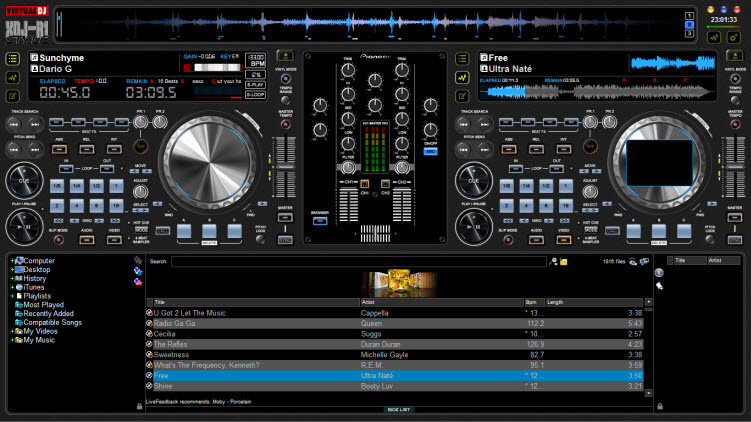This screenshot has height=422, width=751.
Task: Click mixer BROWSER button
Action: (320, 221)
